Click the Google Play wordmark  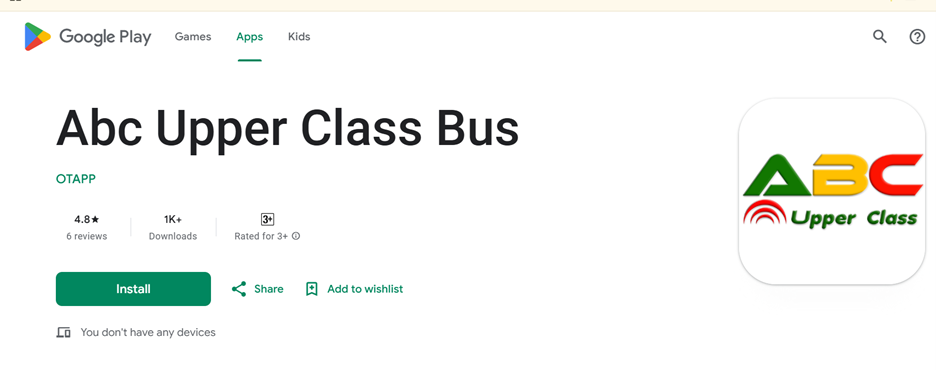pos(105,37)
